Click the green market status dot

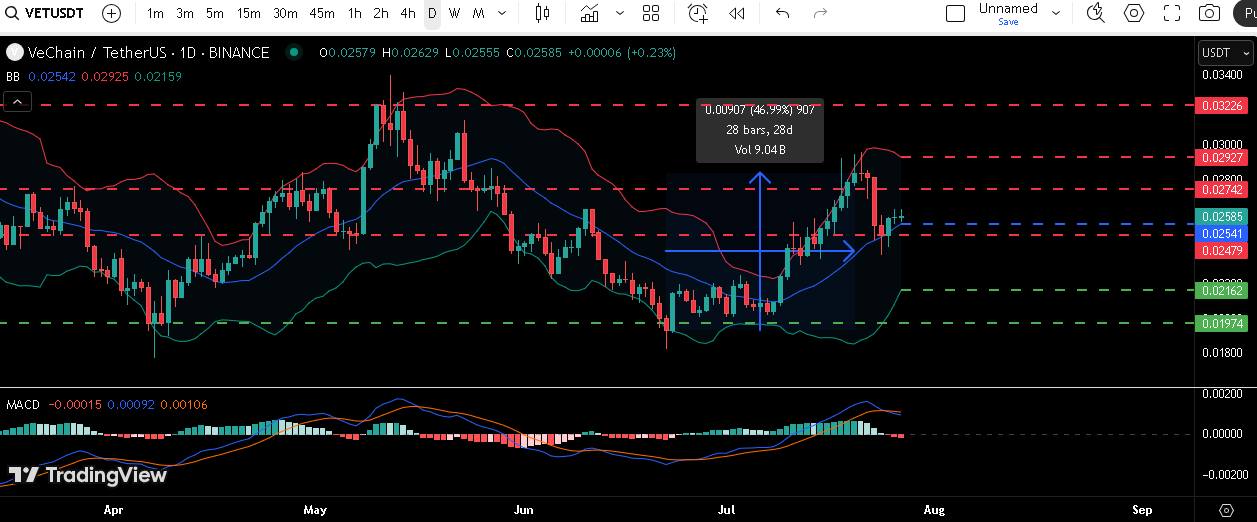point(293,53)
